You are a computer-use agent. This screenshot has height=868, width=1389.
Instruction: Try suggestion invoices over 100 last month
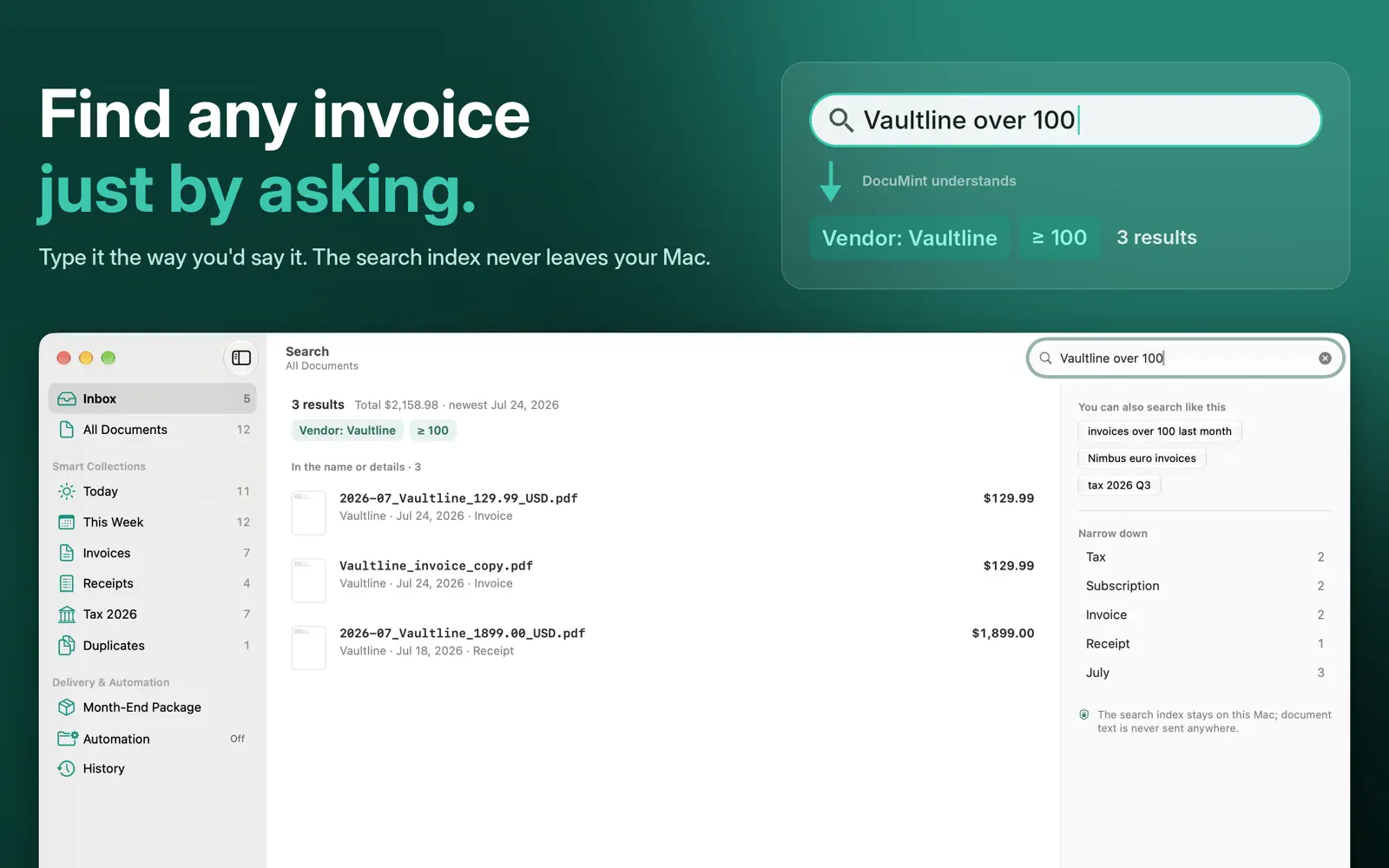[1160, 431]
